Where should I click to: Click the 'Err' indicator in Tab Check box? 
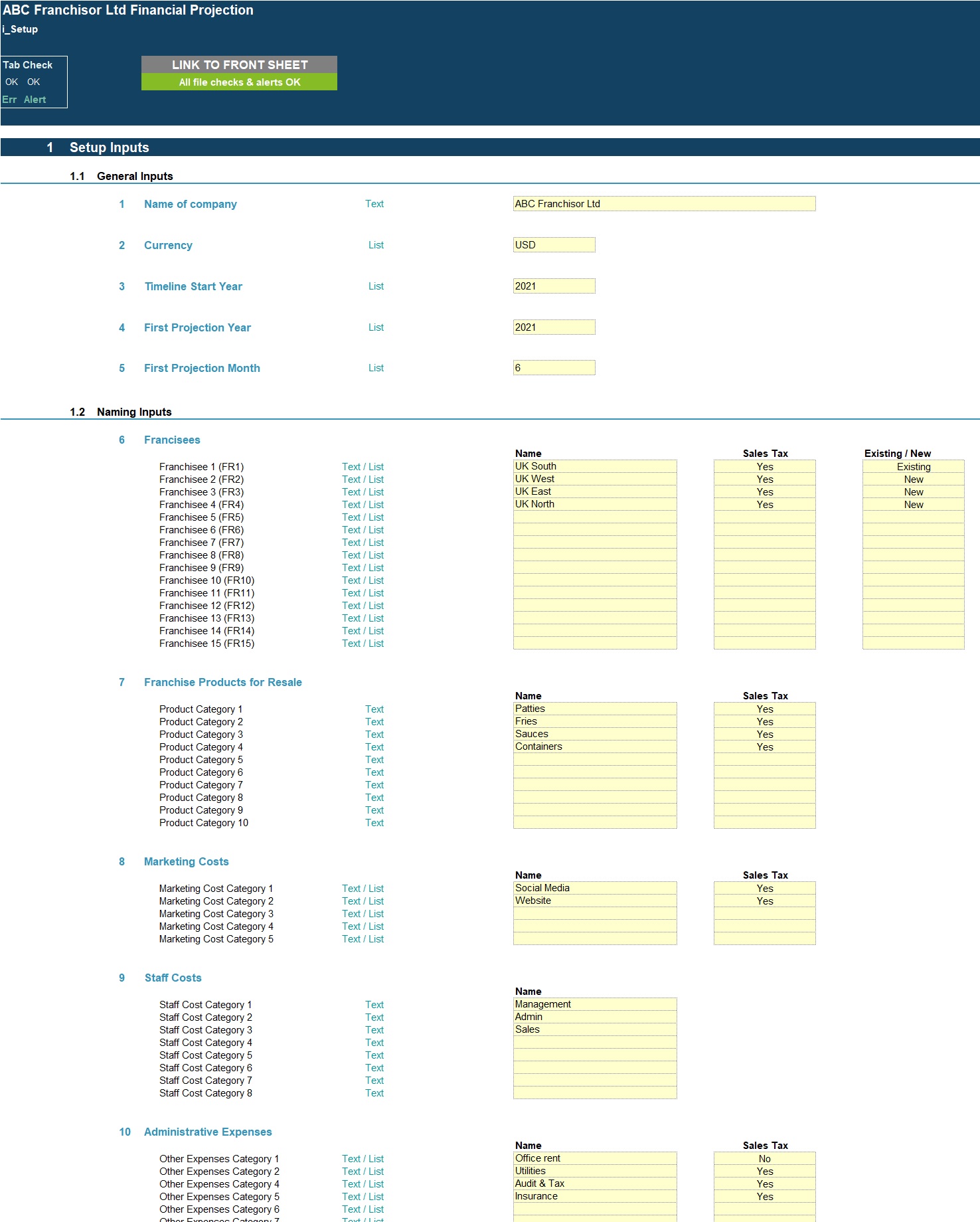[9, 100]
